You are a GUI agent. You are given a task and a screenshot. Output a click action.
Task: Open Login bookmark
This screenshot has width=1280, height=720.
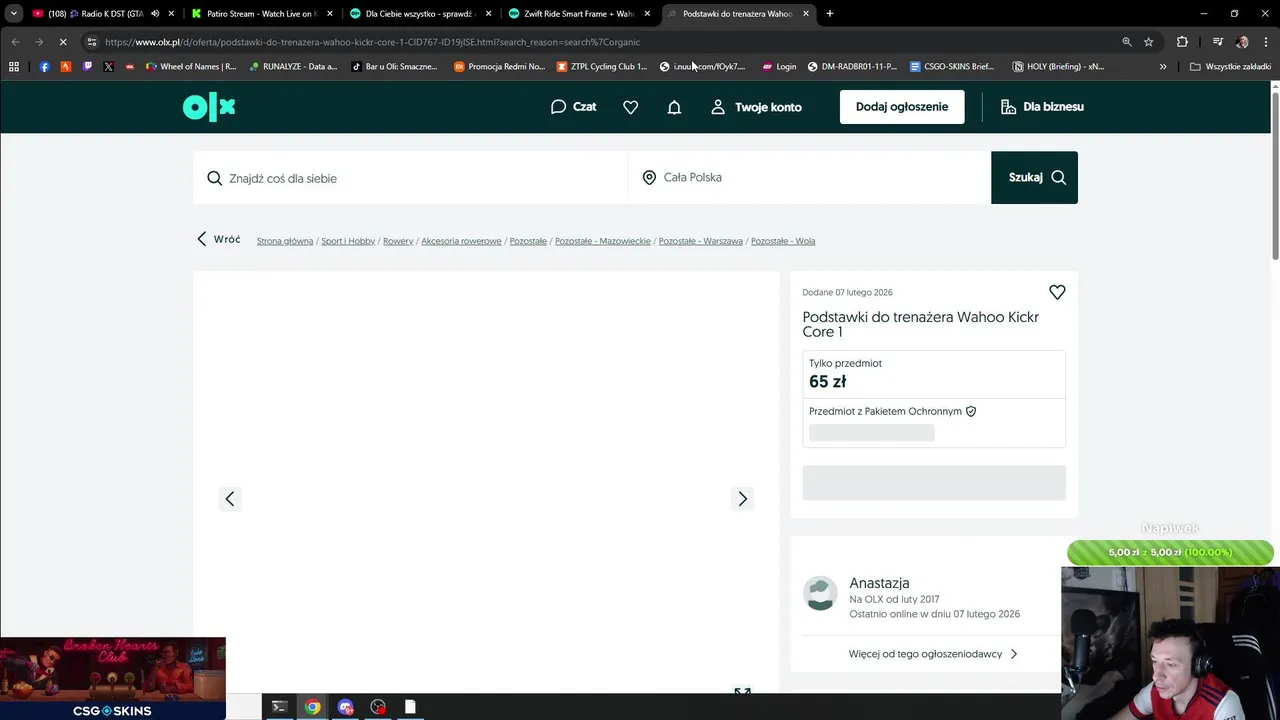coord(779,67)
